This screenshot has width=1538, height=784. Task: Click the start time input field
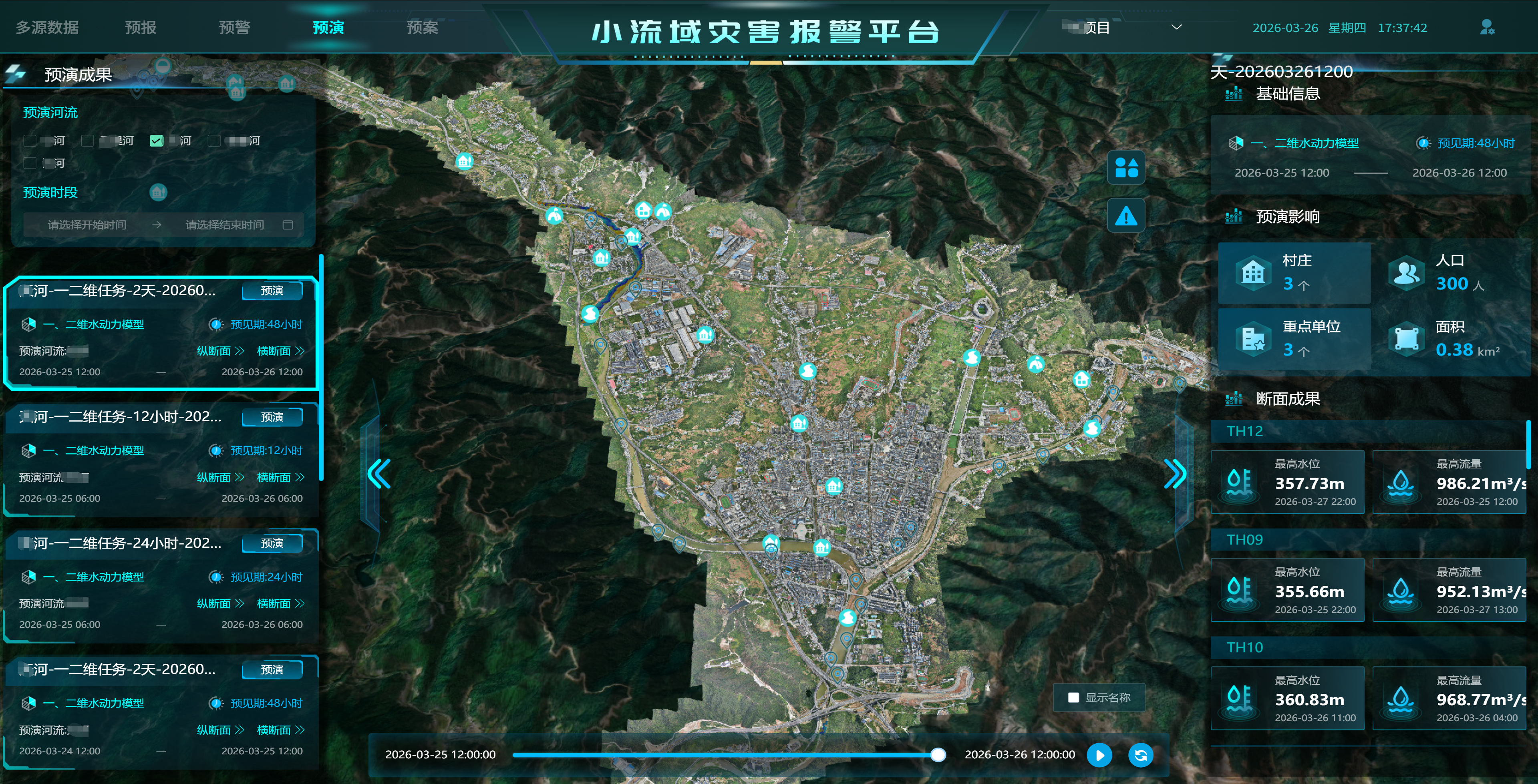point(87,225)
